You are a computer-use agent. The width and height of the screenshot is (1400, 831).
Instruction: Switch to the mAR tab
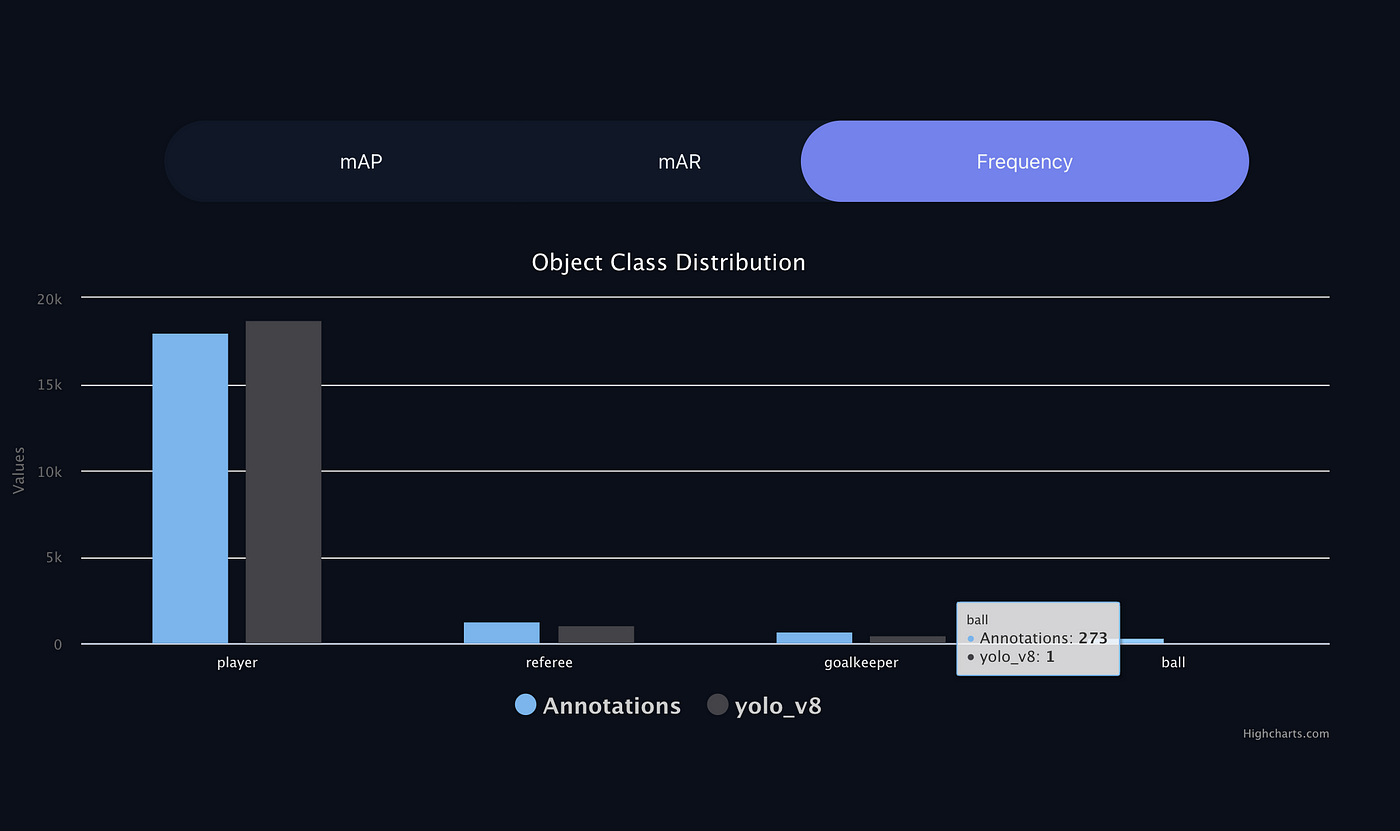pyautogui.click(x=680, y=162)
